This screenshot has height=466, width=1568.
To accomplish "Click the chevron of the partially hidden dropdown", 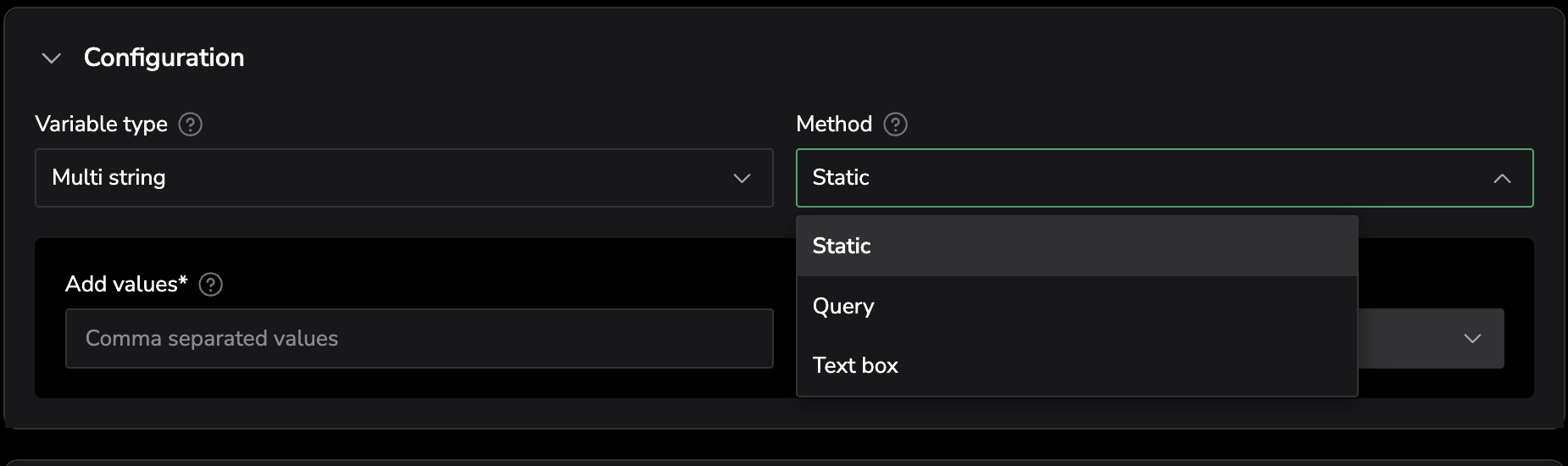I will coord(1472,339).
